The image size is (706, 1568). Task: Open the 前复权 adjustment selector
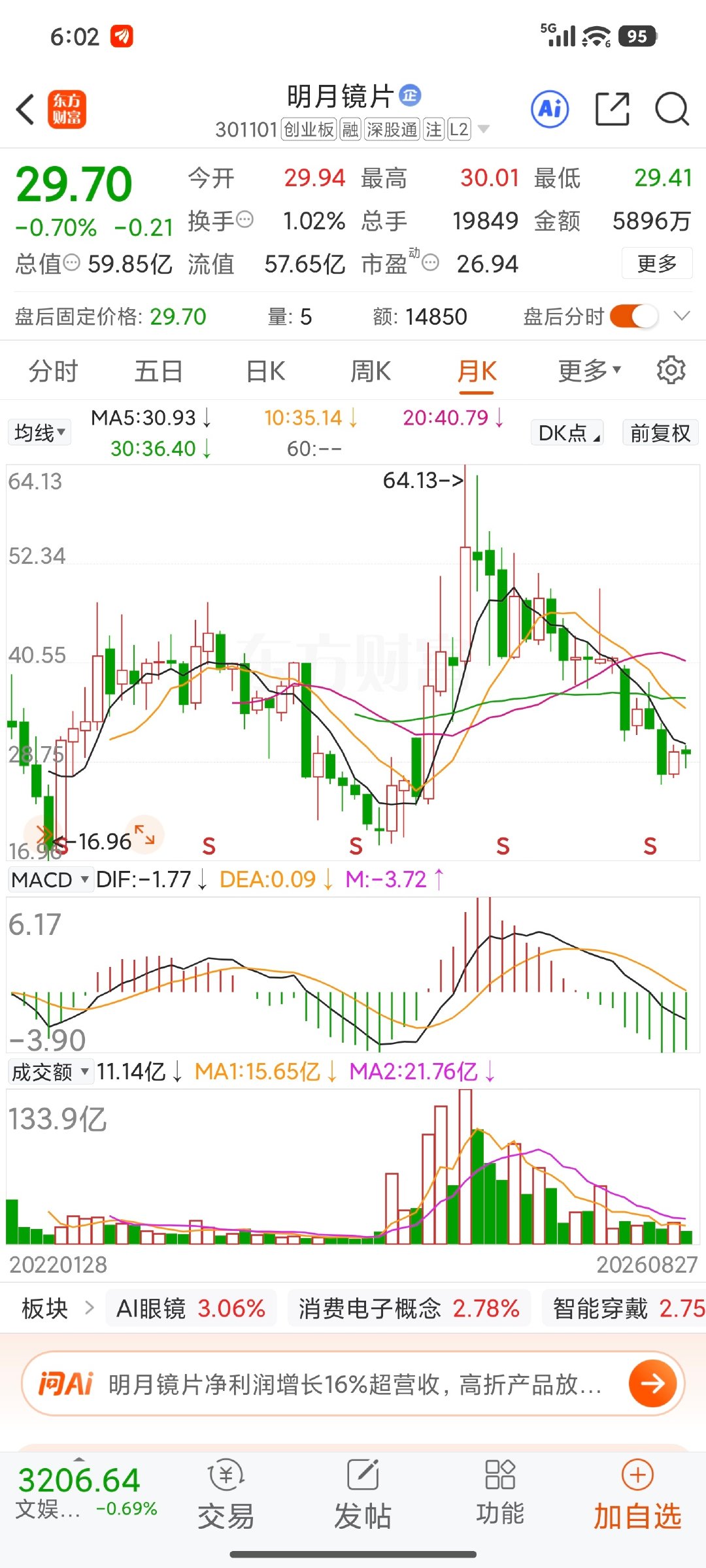click(x=660, y=433)
